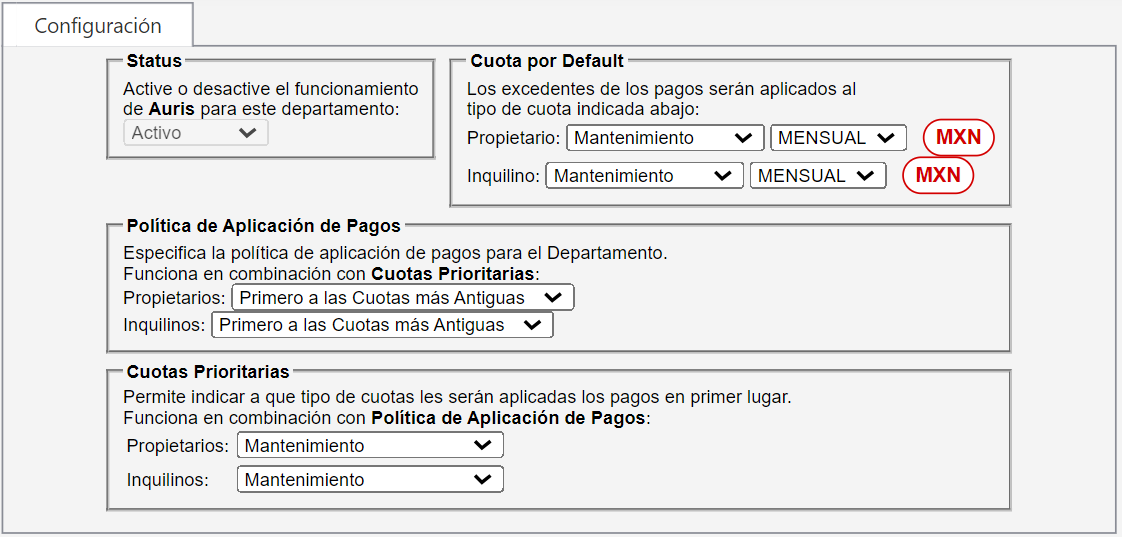1122x537 pixels.
Task: Open the Status dropdown showing Activo
Action: (195, 133)
